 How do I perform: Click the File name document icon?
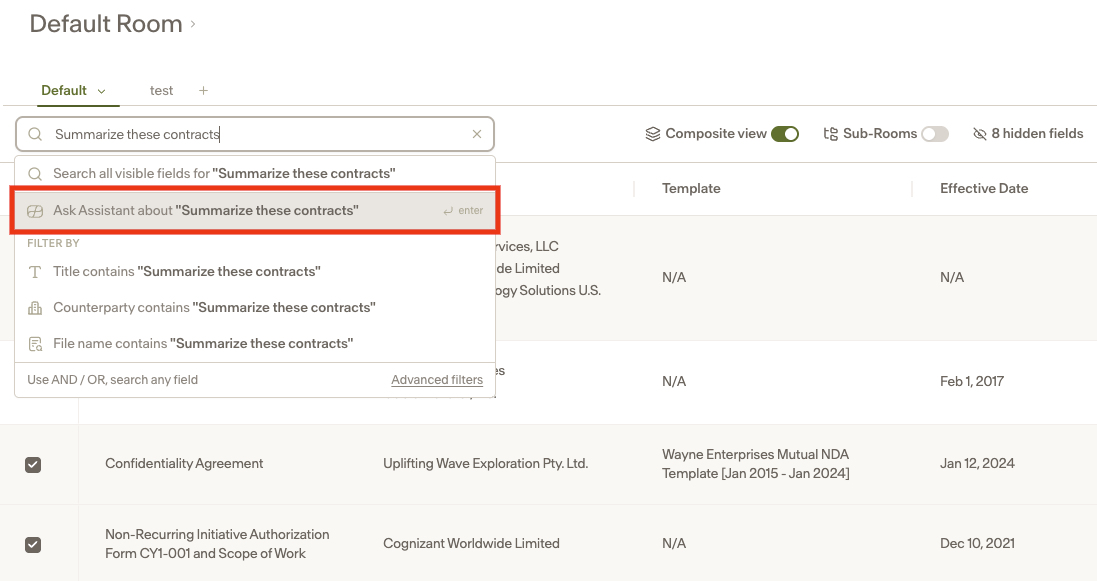[x=35, y=344]
